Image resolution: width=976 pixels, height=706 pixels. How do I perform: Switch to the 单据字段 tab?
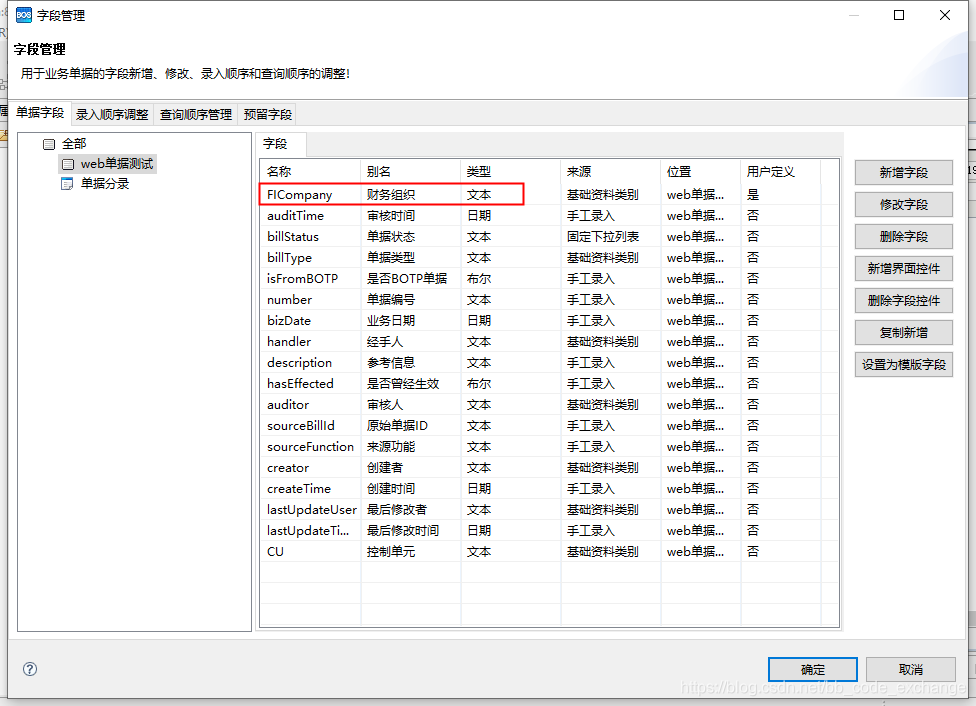40,113
